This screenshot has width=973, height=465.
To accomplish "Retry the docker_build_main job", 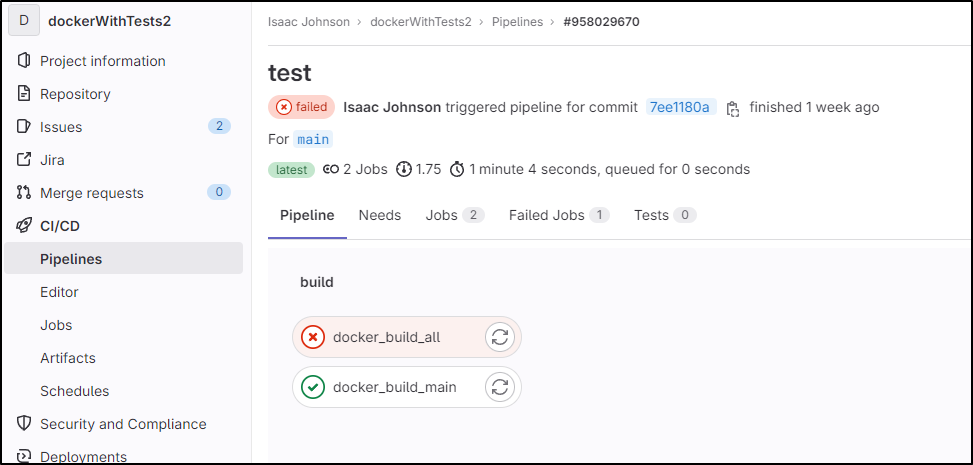I will click(x=500, y=387).
